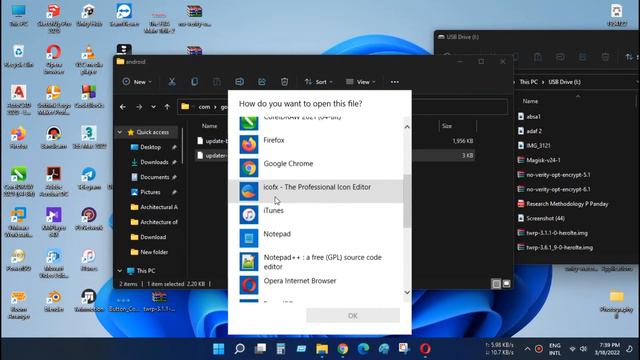Go back in android folder window

click(x=123, y=107)
